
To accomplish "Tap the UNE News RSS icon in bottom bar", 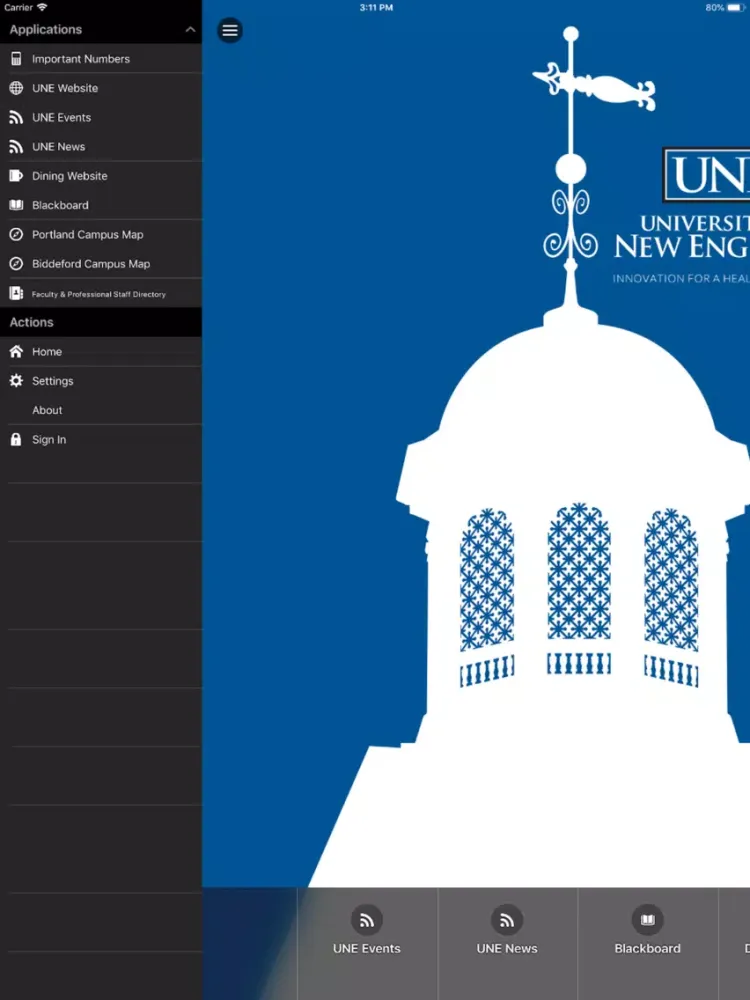I will [x=507, y=920].
